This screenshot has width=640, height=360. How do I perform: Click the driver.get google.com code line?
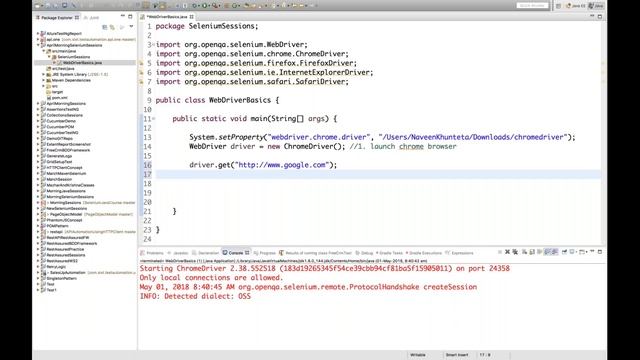pos(263,165)
